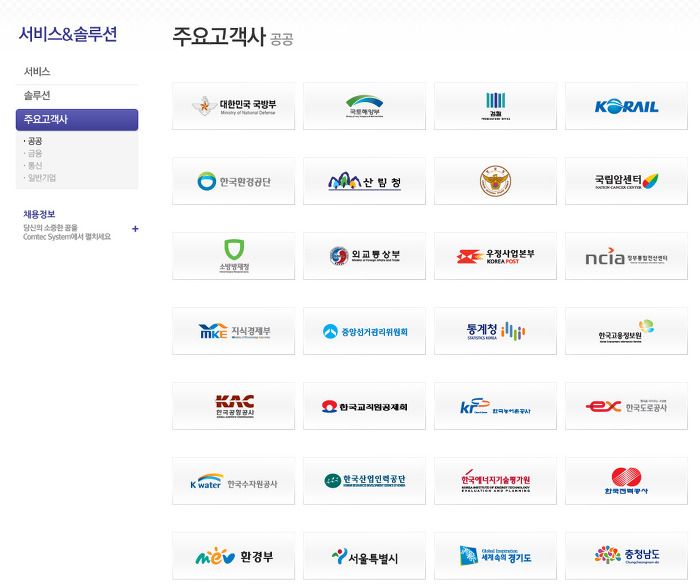Open the 국립암센터 logo card
Image resolution: width=700 pixels, height=587 pixels.
[626, 181]
